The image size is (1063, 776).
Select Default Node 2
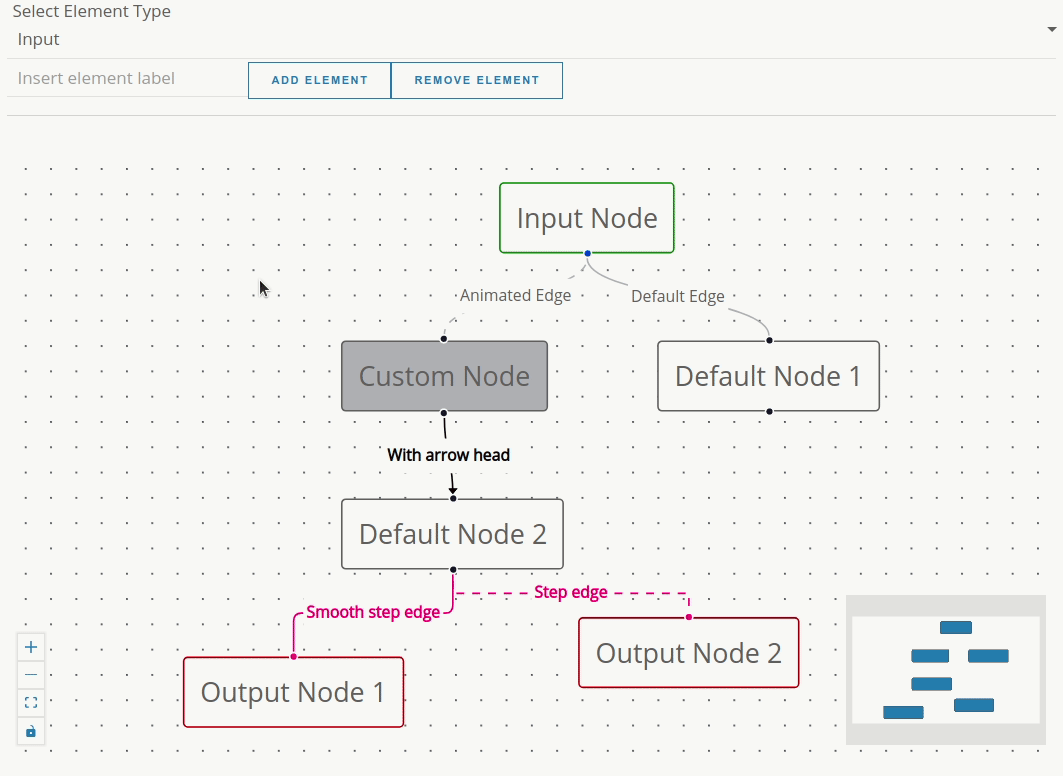click(452, 534)
